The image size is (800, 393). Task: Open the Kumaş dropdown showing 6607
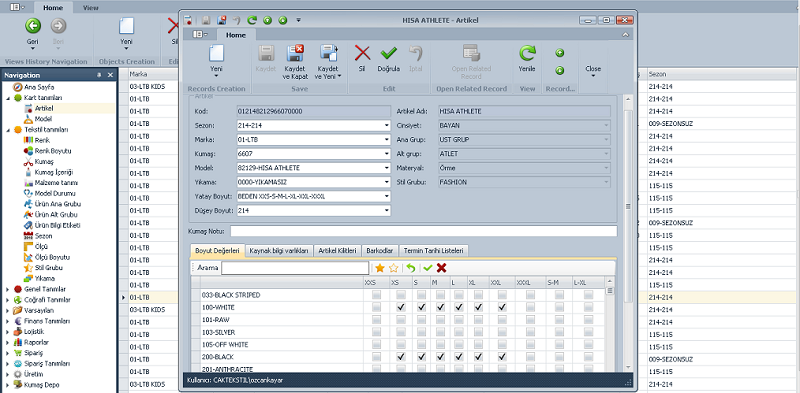coord(387,154)
